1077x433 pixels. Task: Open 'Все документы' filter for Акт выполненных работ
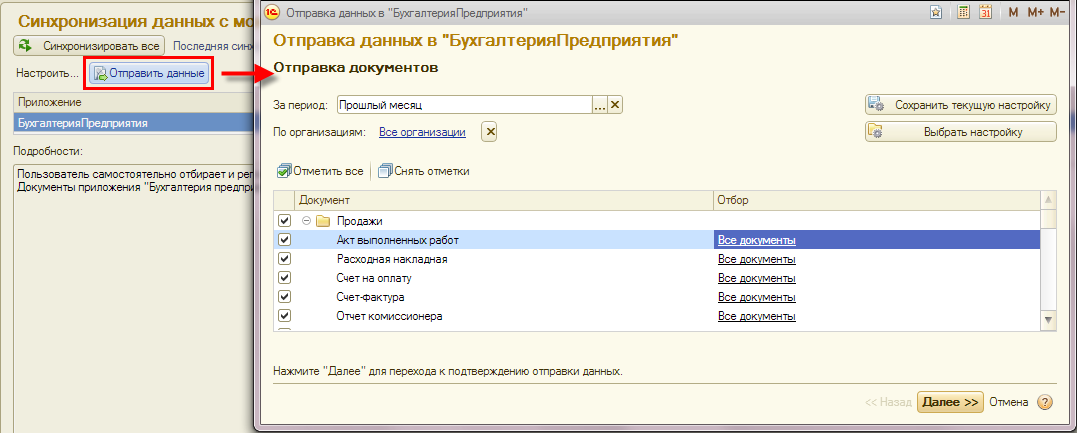tap(757, 240)
